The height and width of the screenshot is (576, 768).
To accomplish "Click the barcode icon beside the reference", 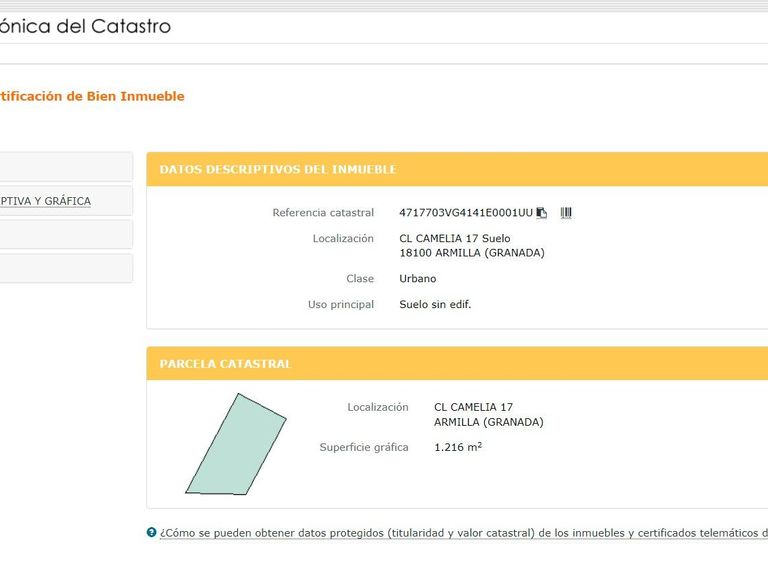I will pyautogui.click(x=566, y=213).
